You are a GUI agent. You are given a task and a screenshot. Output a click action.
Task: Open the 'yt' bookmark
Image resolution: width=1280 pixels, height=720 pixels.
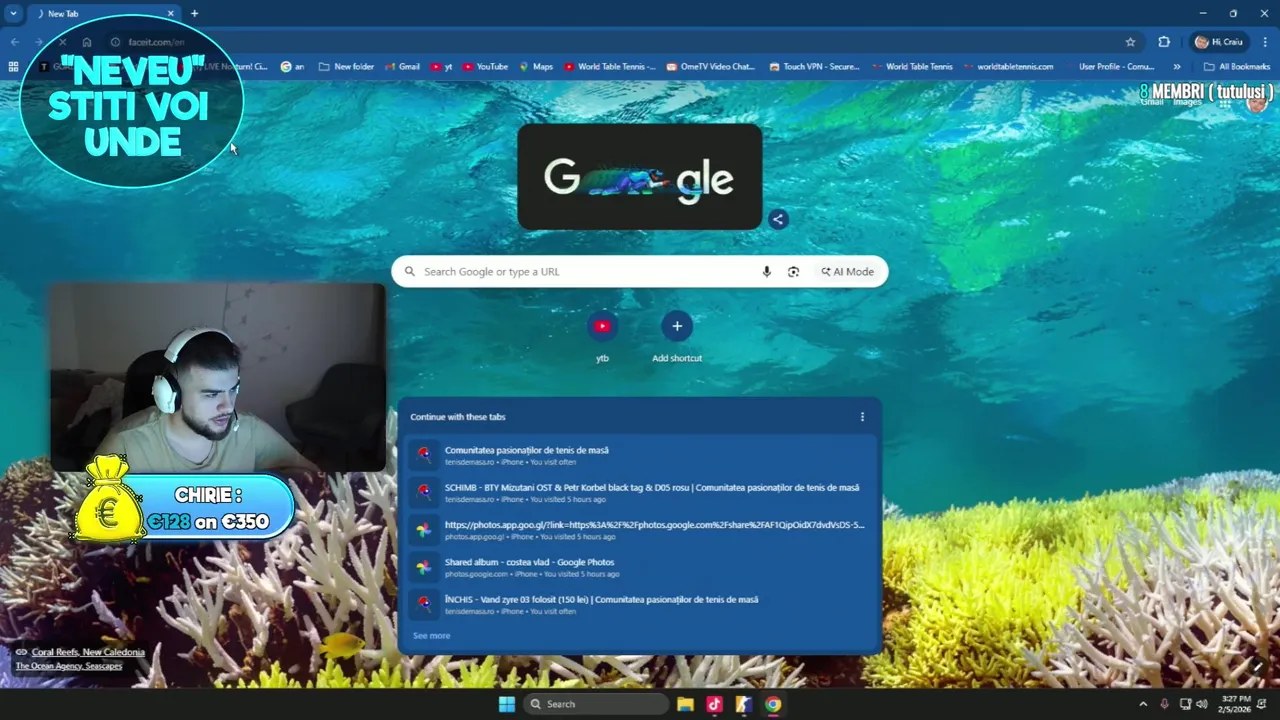coord(441,67)
